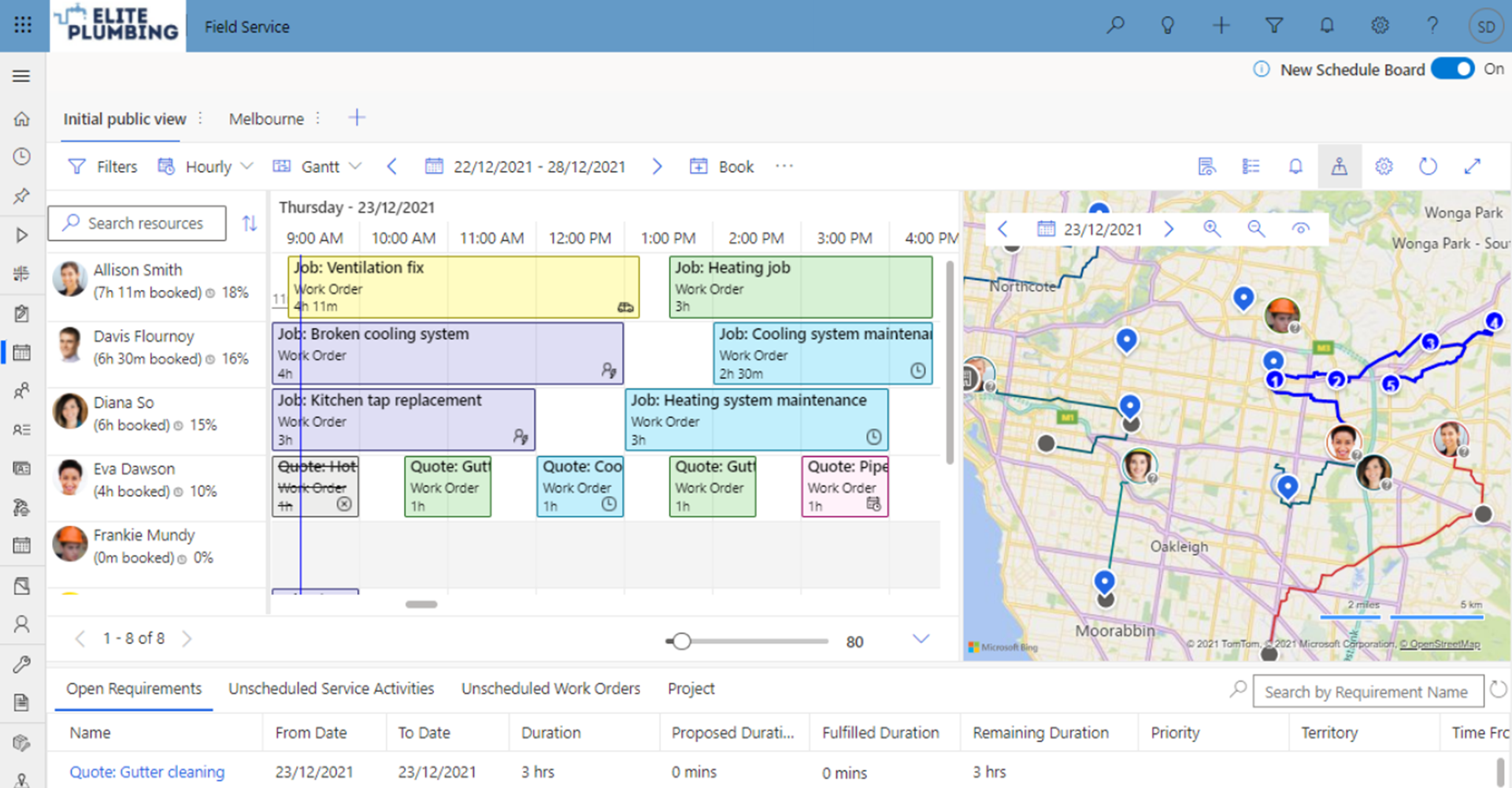Toggle the left navigation hamburger menu
Image resolution: width=1512 pixels, height=788 pixels.
[22, 76]
